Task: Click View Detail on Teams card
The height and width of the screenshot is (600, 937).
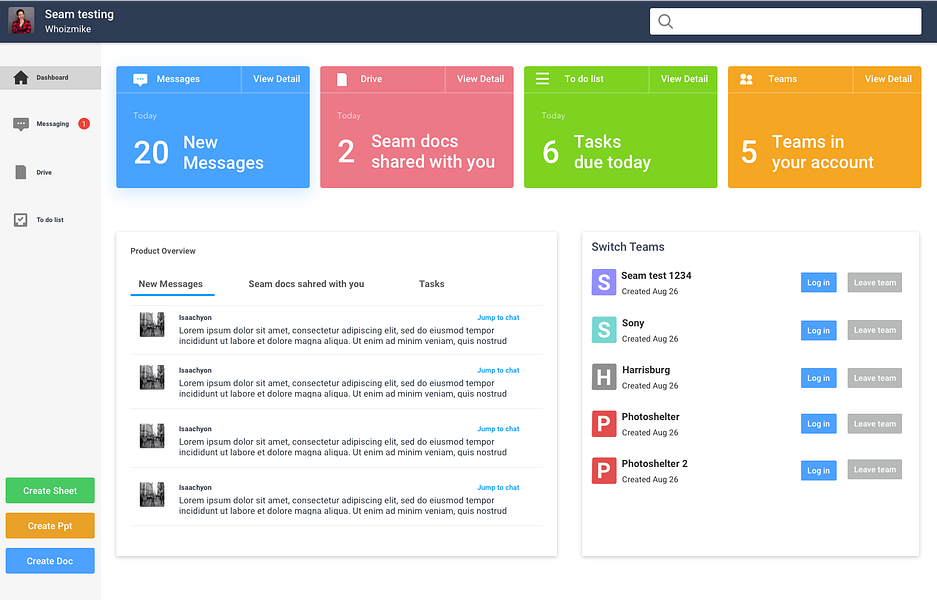Action: click(x=888, y=79)
